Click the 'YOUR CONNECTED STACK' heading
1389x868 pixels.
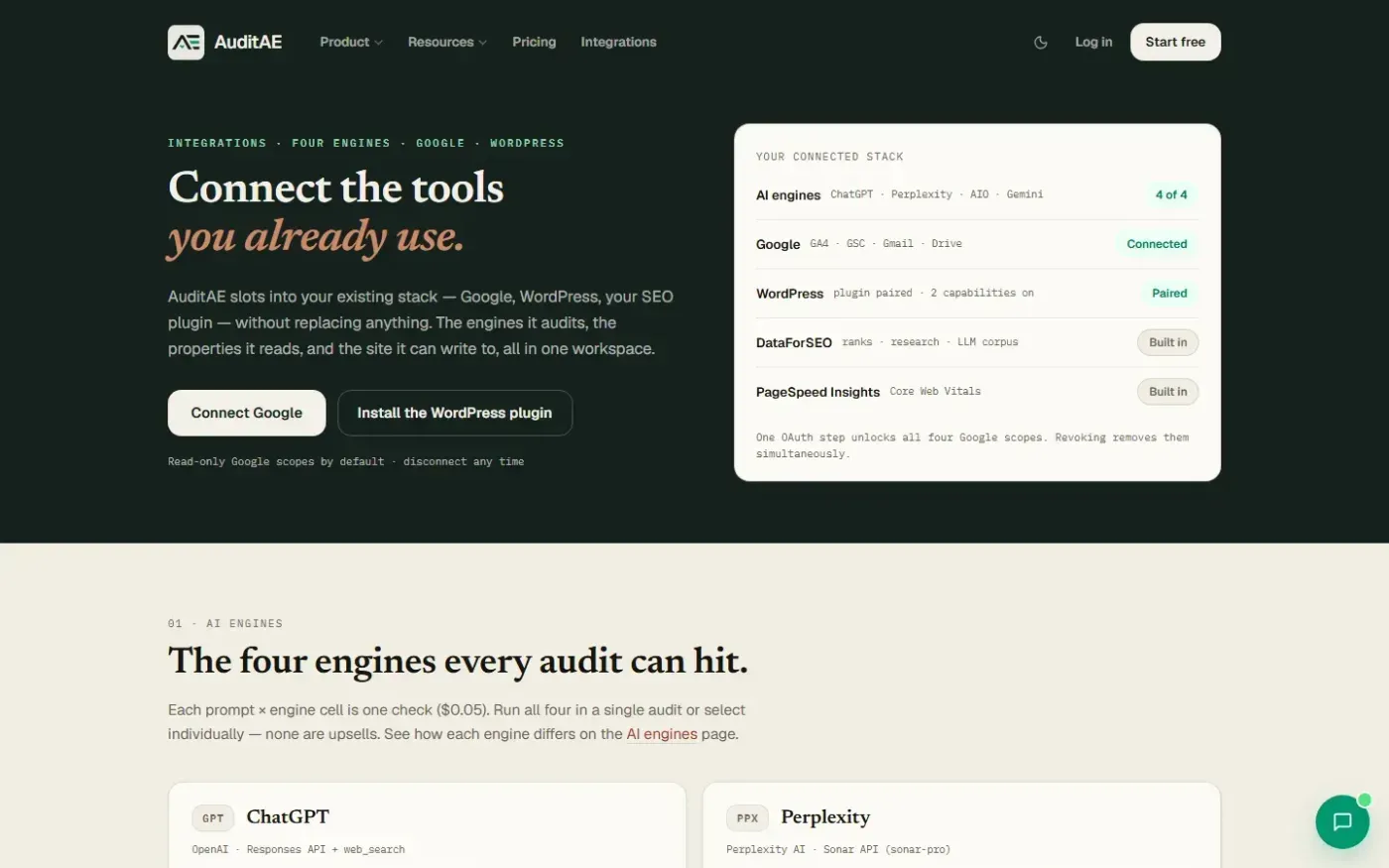tap(829, 157)
